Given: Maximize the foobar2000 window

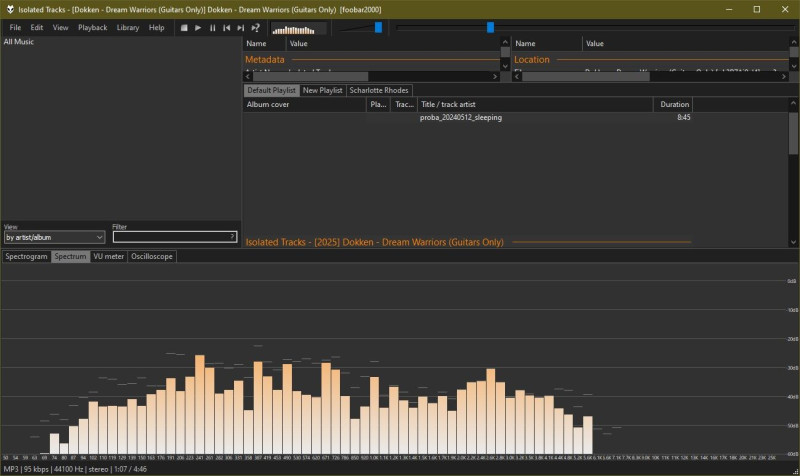Looking at the screenshot, I should (757, 9).
